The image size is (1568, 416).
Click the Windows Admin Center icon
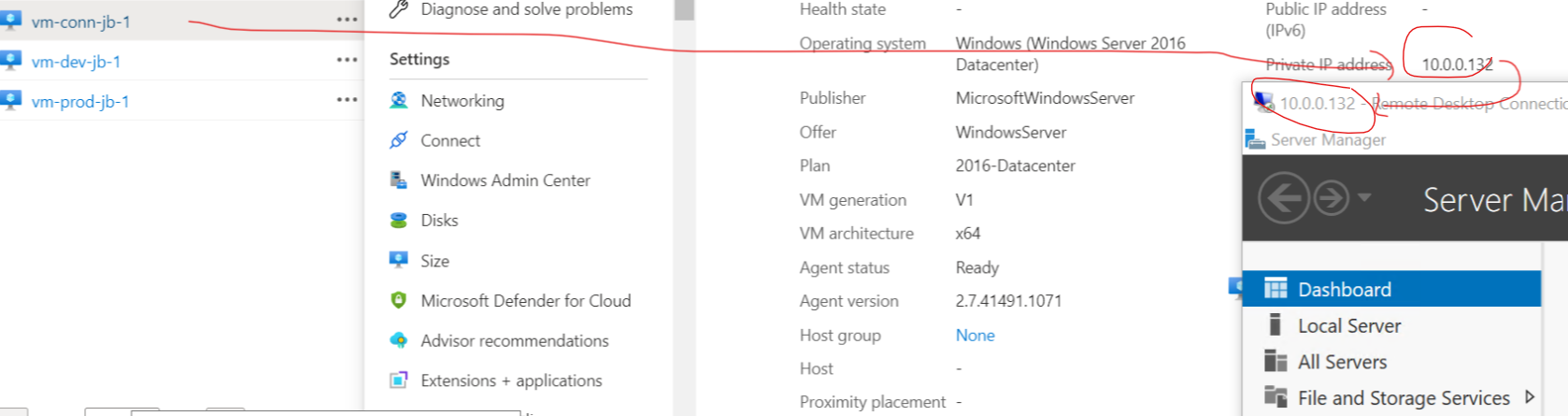coord(399,180)
